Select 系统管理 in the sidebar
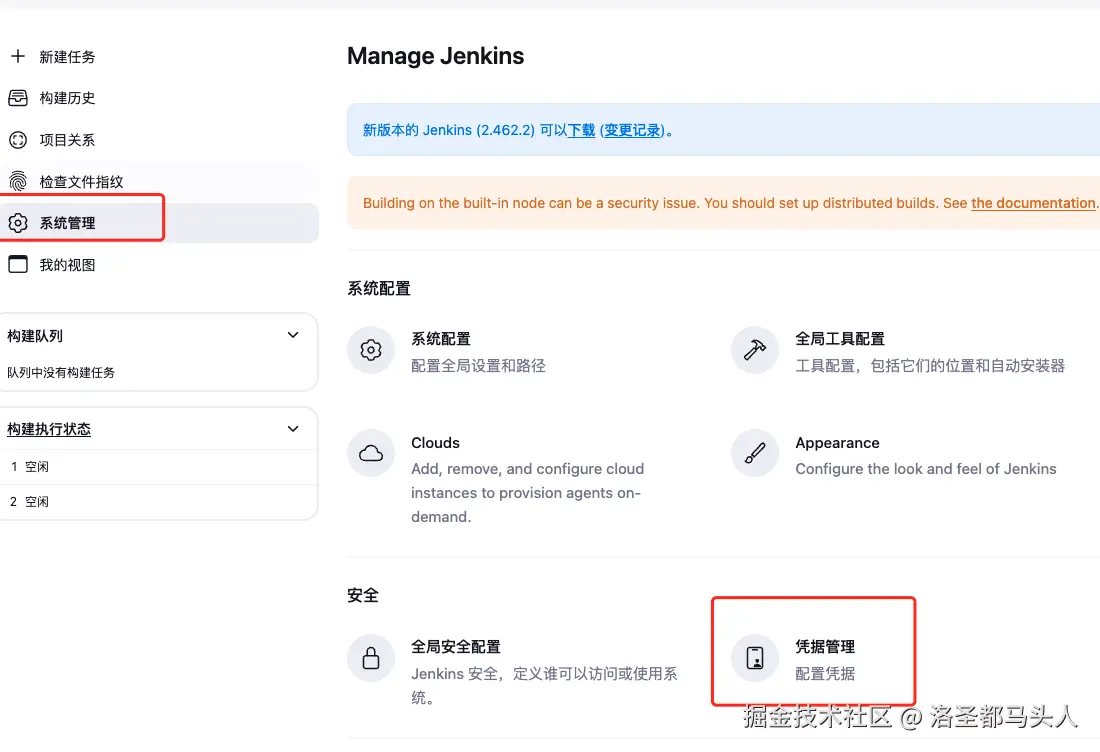This screenshot has height=752, width=1100. pyautogui.click(x=67, y=223)
